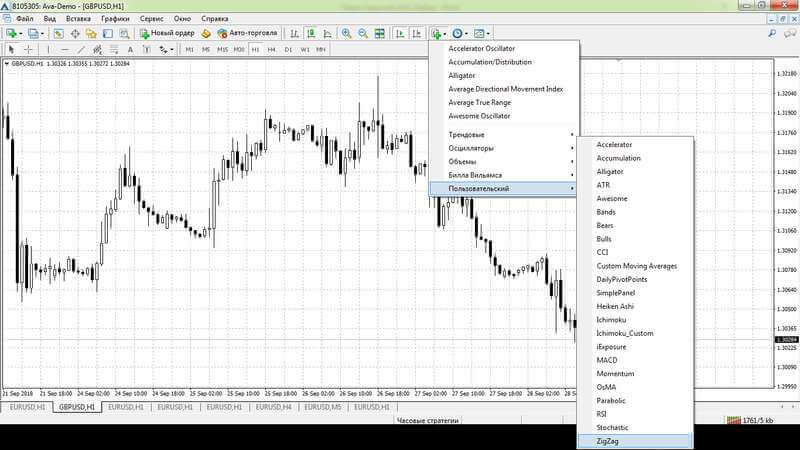Launch MetaEditor from the toolbar
Screen dimensions: 800x450
coord(206,34)
